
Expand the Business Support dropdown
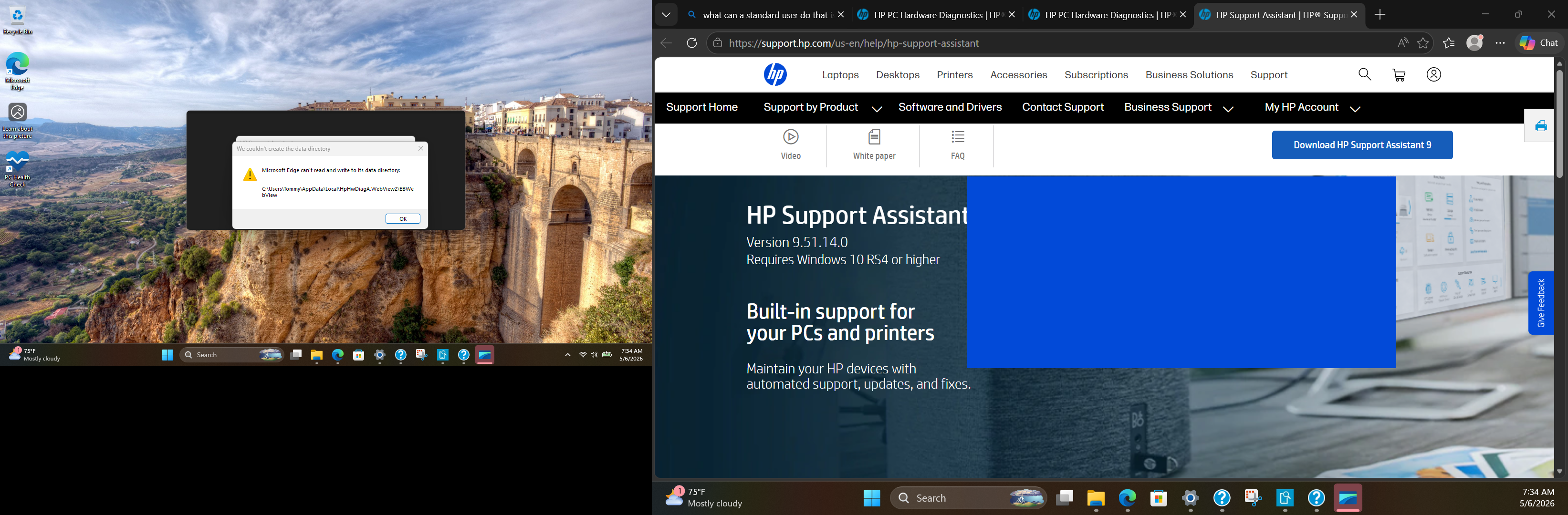click(1228, 109)
